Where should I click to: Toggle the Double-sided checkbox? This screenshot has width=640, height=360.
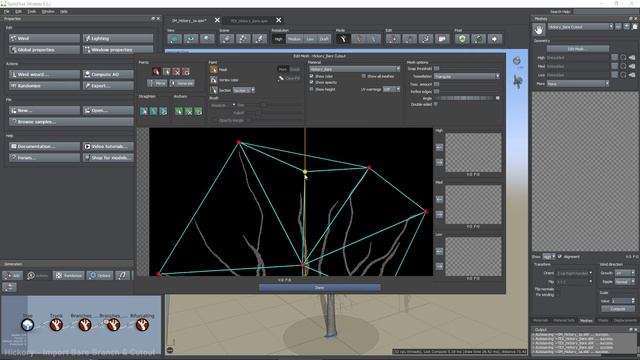coord(436,104)
